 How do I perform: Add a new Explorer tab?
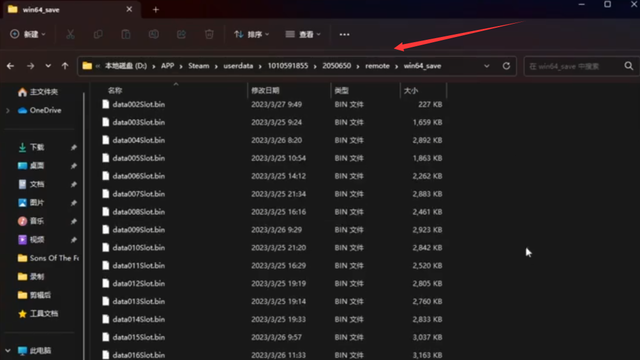click(156, 10)
